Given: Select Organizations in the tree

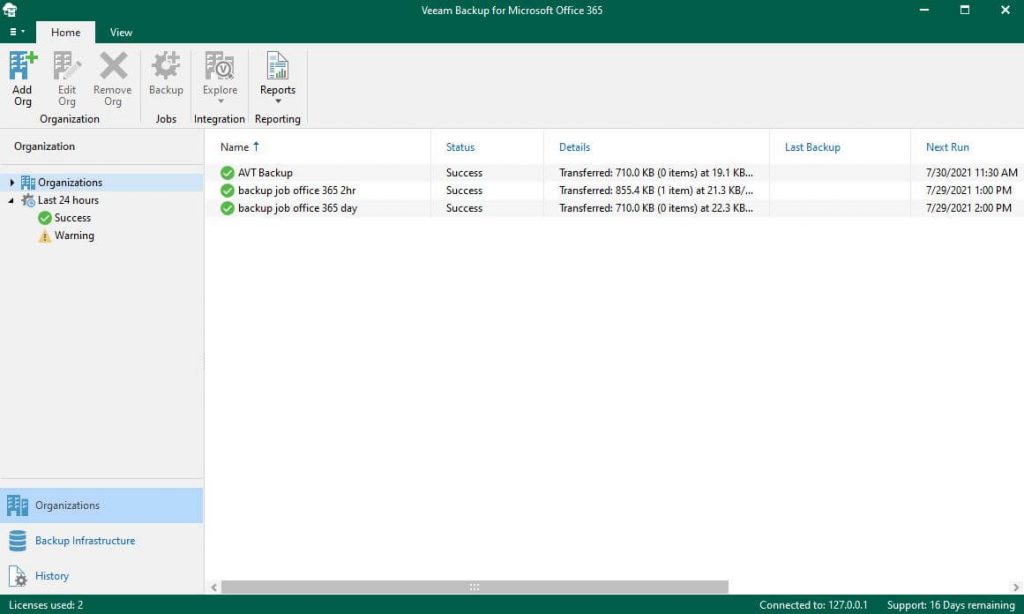Looking at the screenshot, I should click(70, 182).
